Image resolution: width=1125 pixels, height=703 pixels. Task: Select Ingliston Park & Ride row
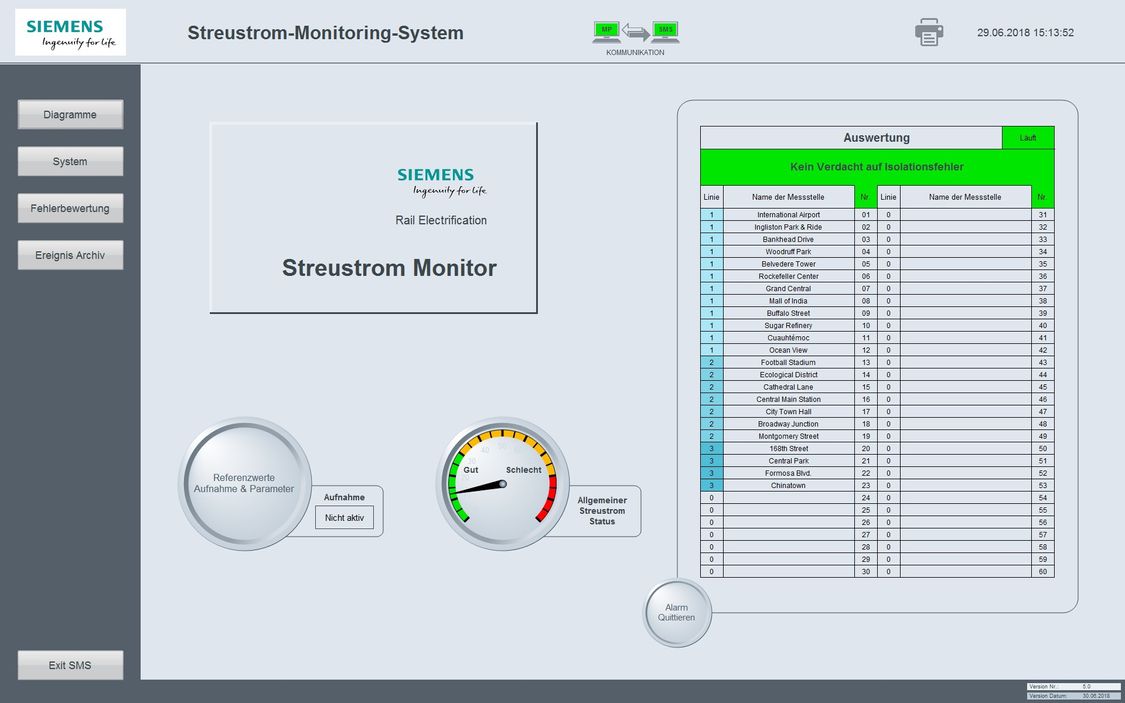789,227
